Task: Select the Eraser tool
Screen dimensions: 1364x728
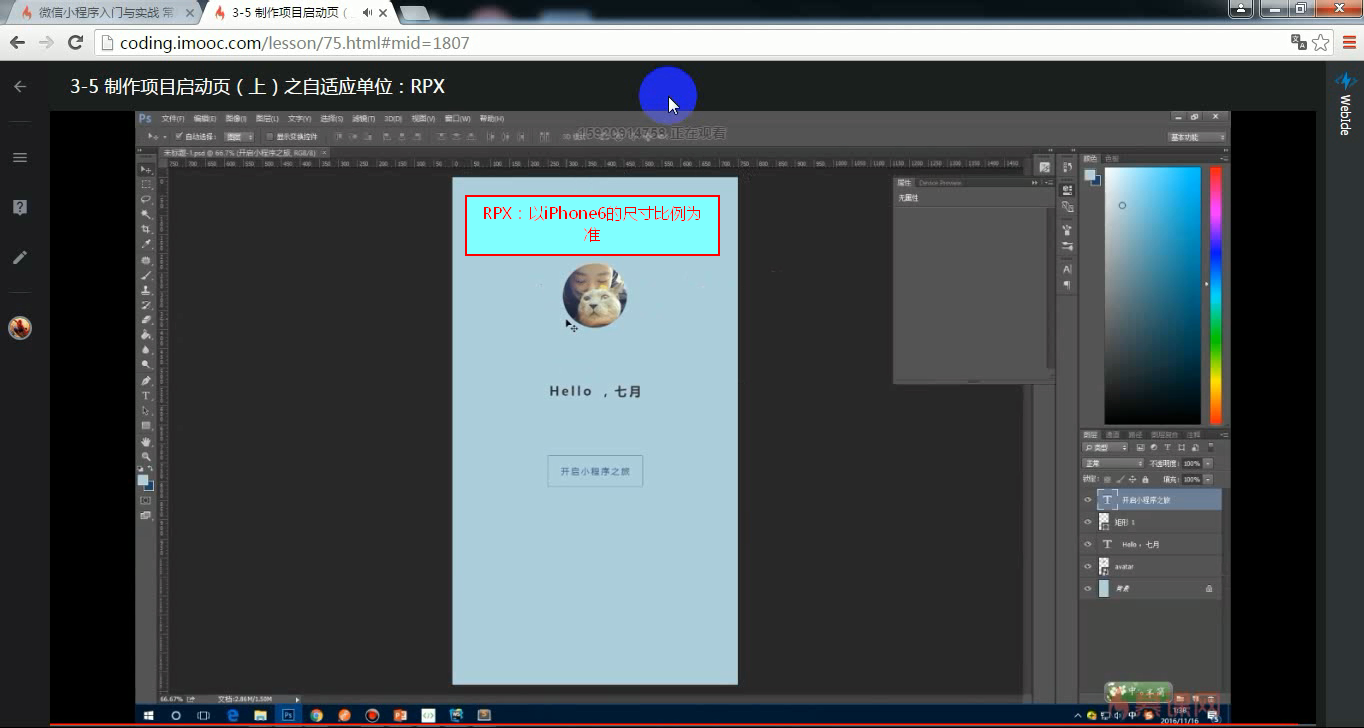Action: tap(146, 320)
